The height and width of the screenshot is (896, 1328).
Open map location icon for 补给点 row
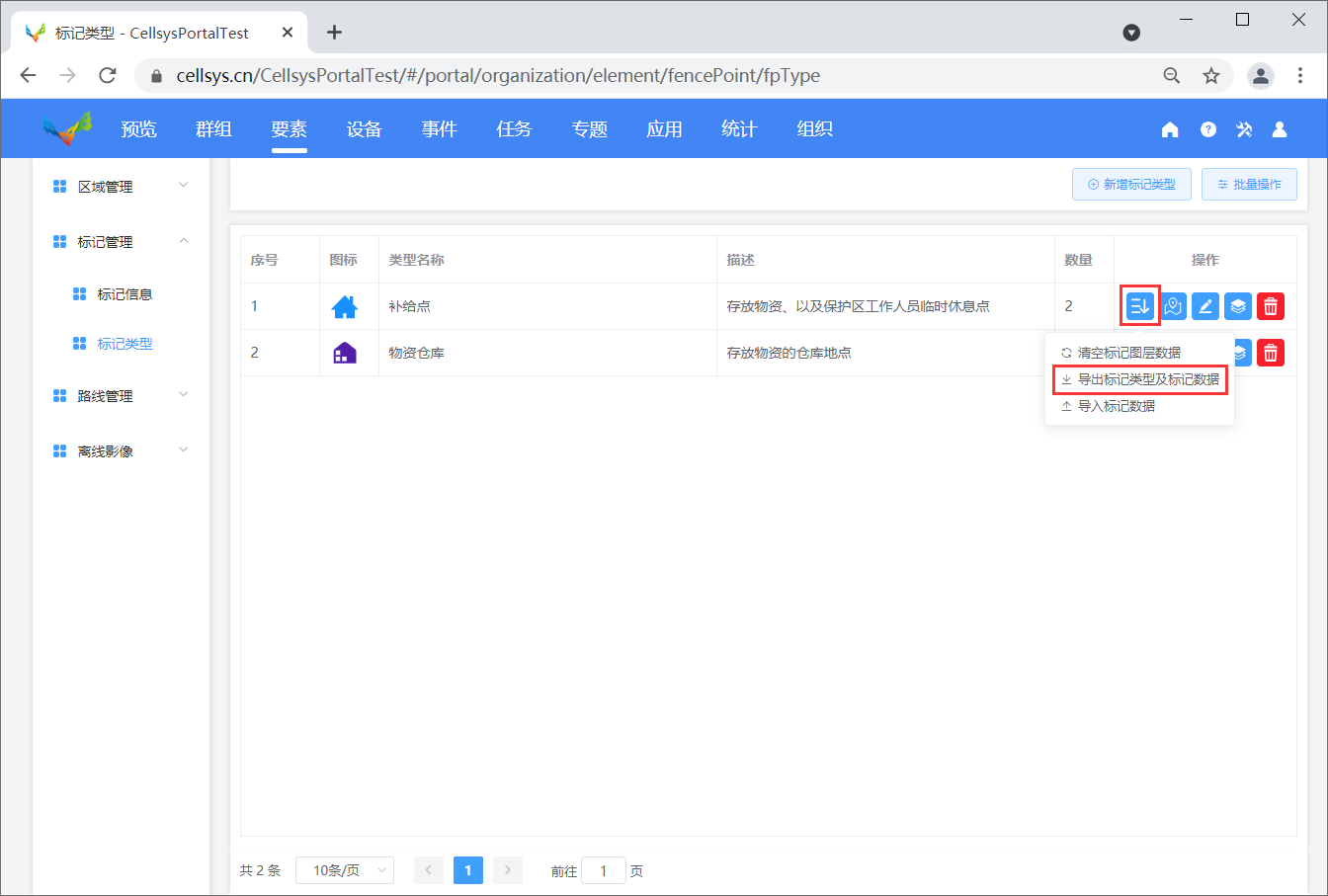1173,306
